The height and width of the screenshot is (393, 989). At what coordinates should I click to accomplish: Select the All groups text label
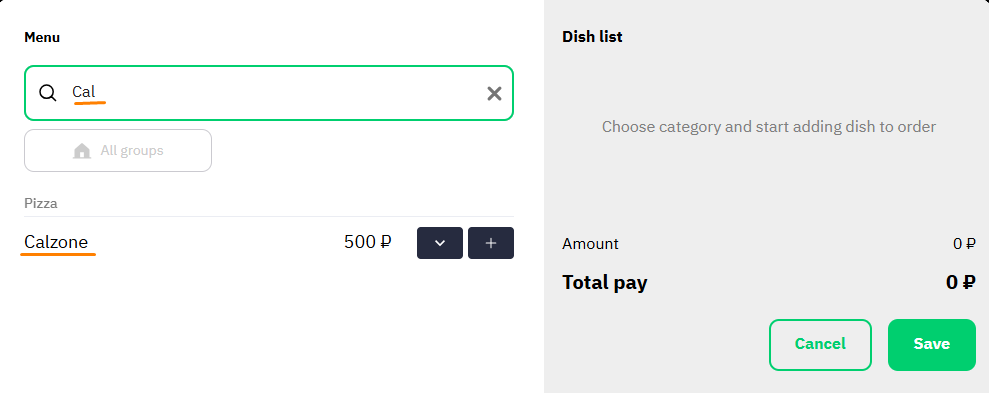click(132, 151)
